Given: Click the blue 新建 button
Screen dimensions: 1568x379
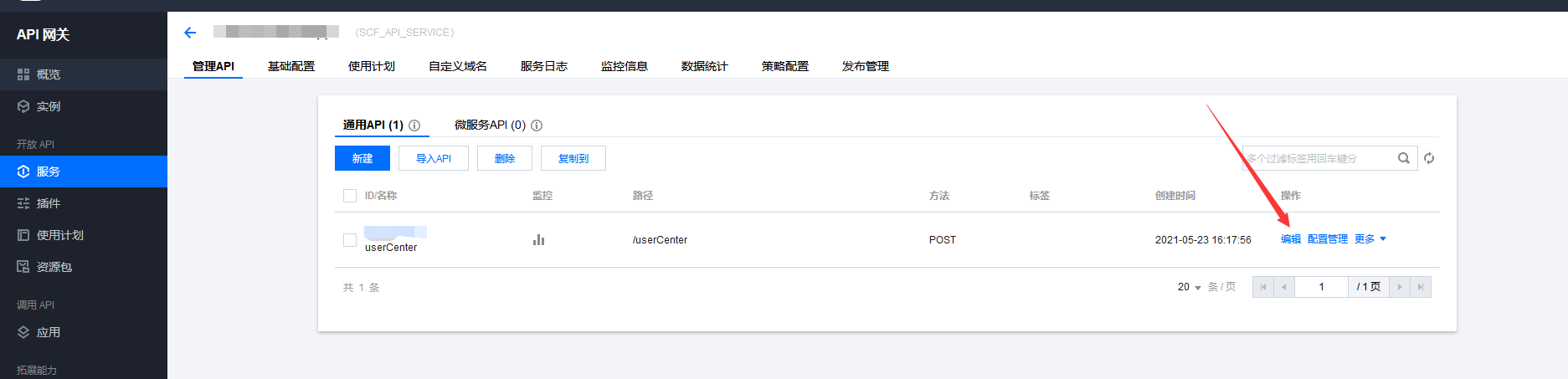Looking at the screenshot, I should click(x=362, y=158).
